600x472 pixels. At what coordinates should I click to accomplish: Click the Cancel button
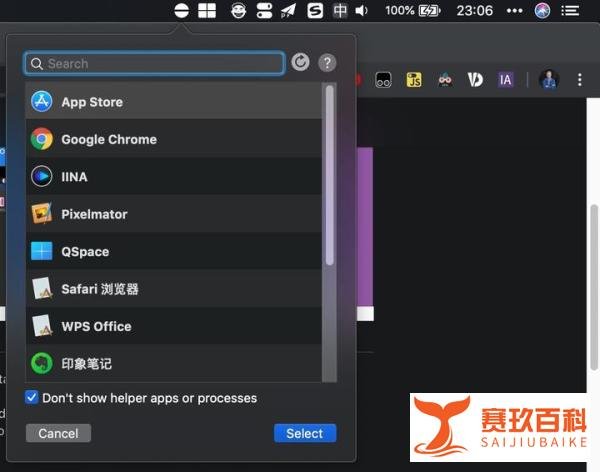[x=58, y=433]
